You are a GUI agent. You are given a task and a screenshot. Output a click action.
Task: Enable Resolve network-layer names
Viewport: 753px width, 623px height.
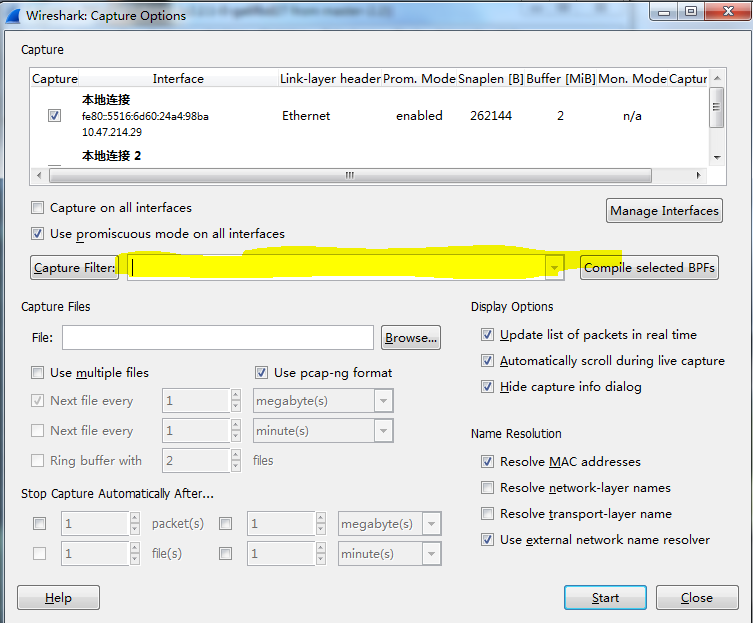487,488
